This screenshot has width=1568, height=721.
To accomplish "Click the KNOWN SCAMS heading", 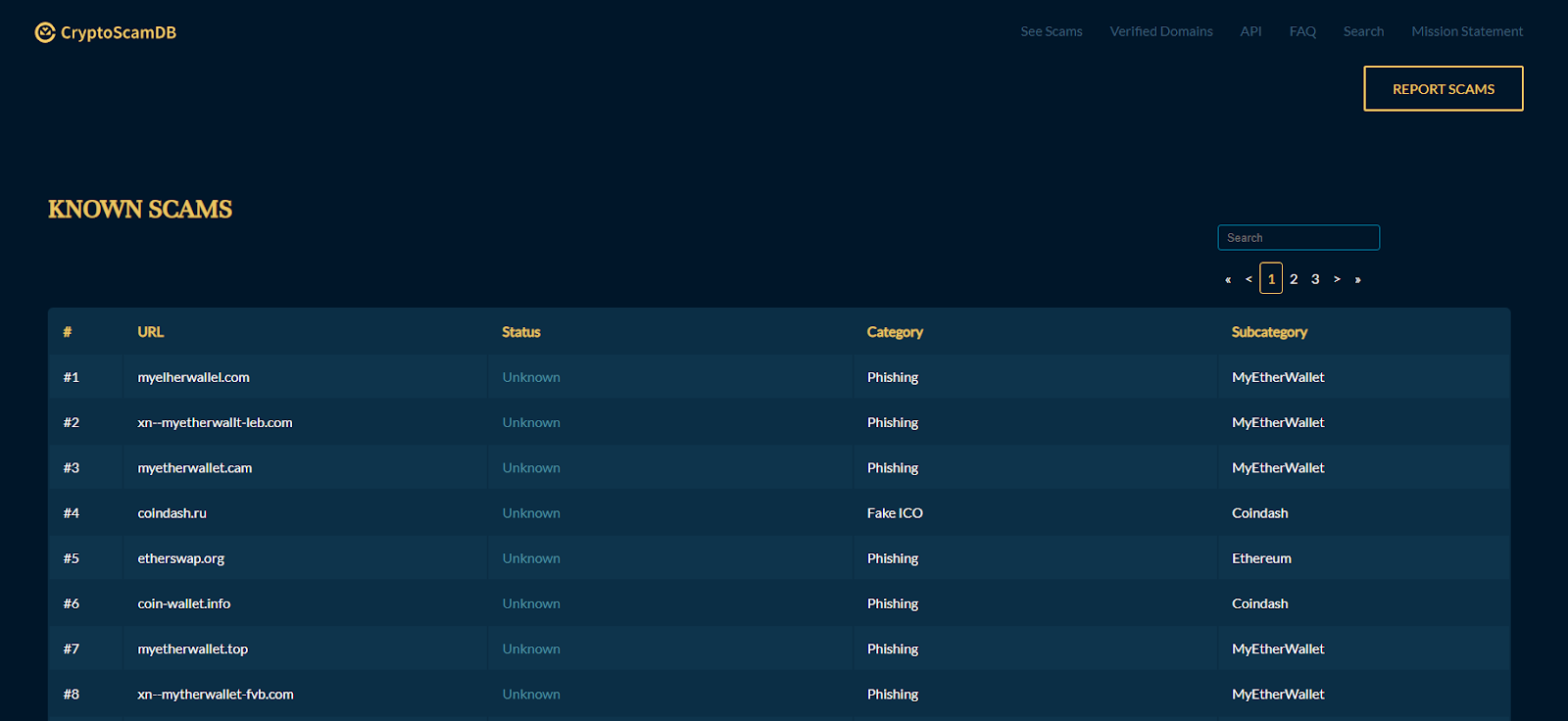I will [140, 209].
